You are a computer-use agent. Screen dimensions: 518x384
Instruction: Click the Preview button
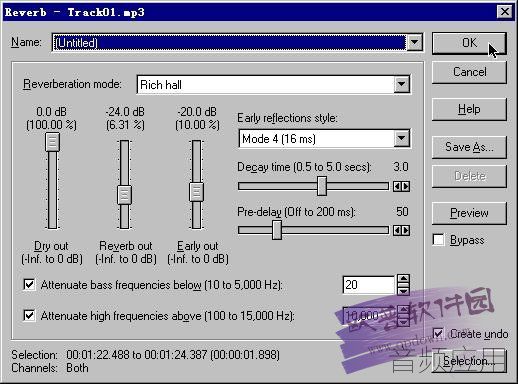coord(469,213)
